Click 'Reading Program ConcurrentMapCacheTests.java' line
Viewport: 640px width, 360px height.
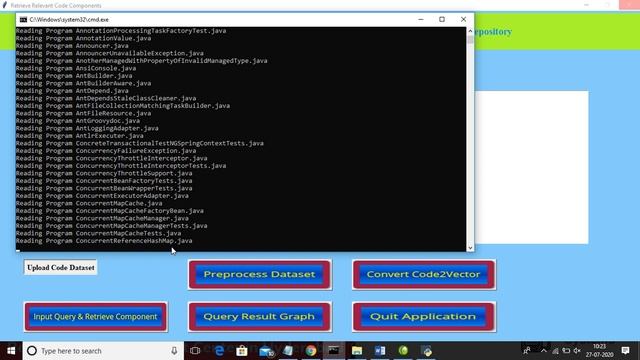98,233
